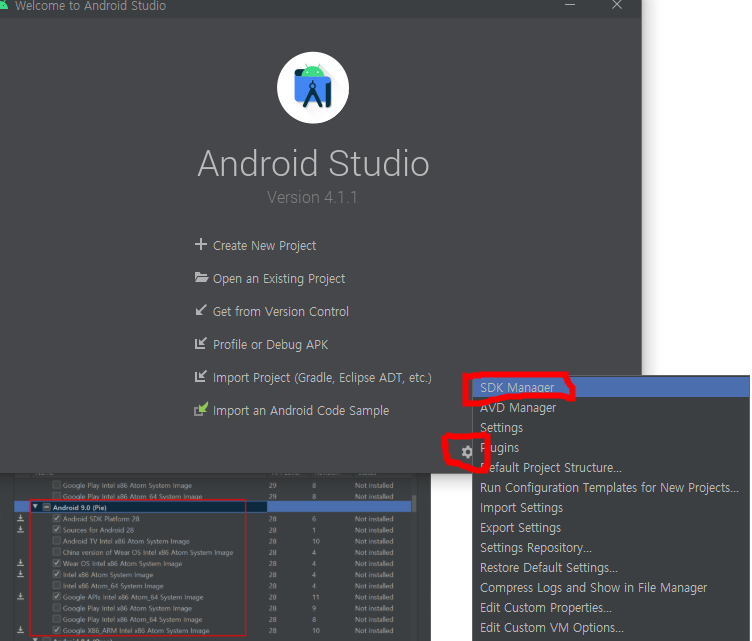This screenshot has width=752, height=641.
Task: Click the plus icon beside Create New Project
Action: tap(200, 244)
